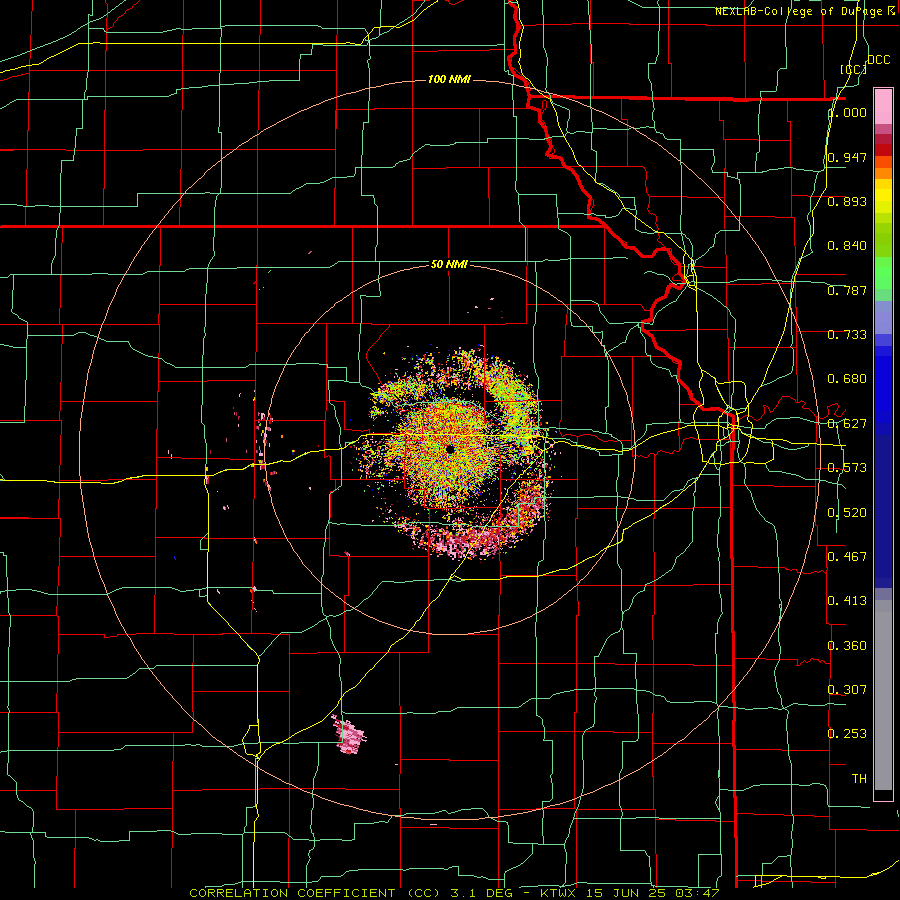900x900 pixels.
Task: Click the 50 NMI range ring label
Action: 449,264
